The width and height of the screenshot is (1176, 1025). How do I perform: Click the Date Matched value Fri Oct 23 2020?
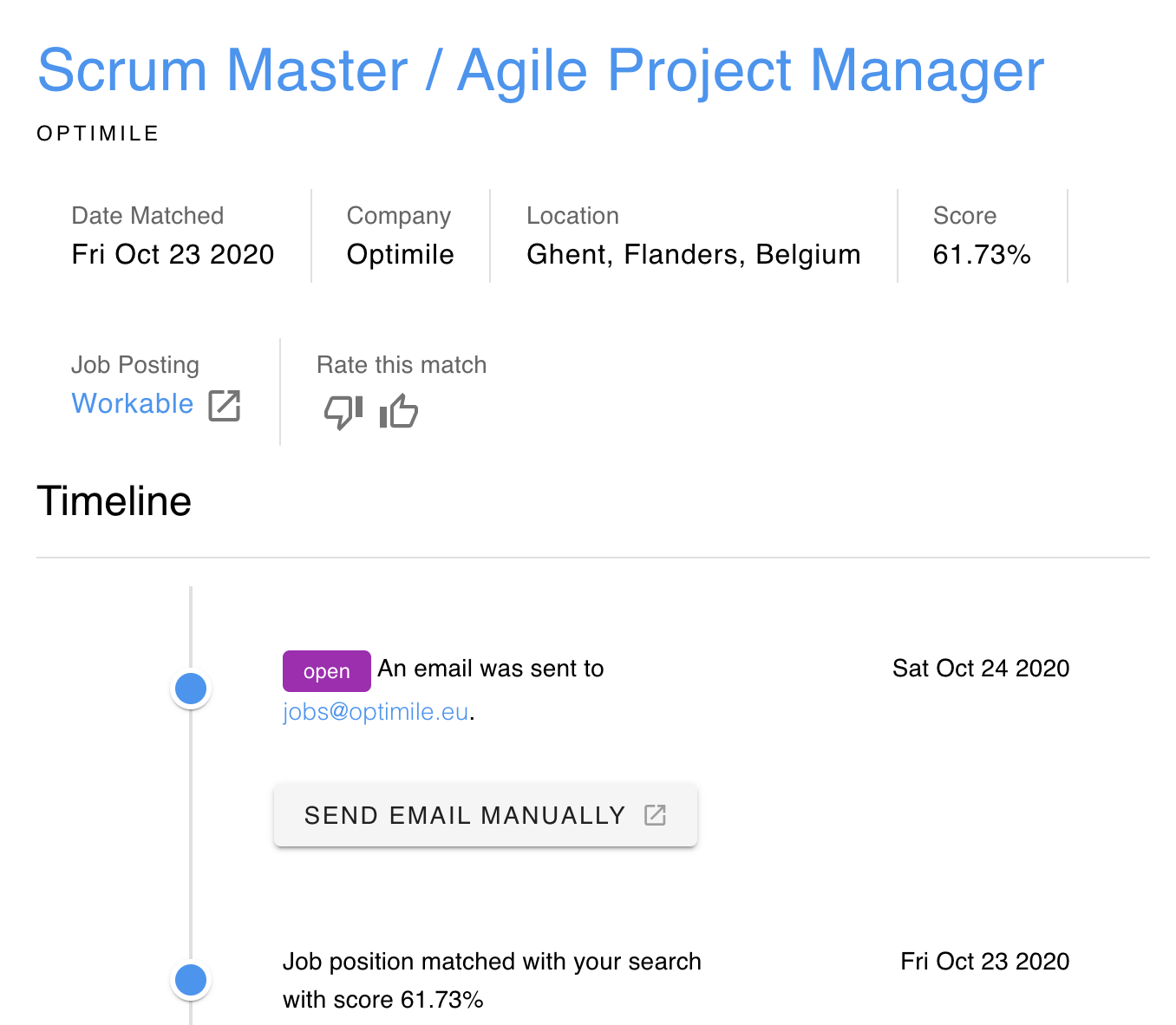coord(173,255)
